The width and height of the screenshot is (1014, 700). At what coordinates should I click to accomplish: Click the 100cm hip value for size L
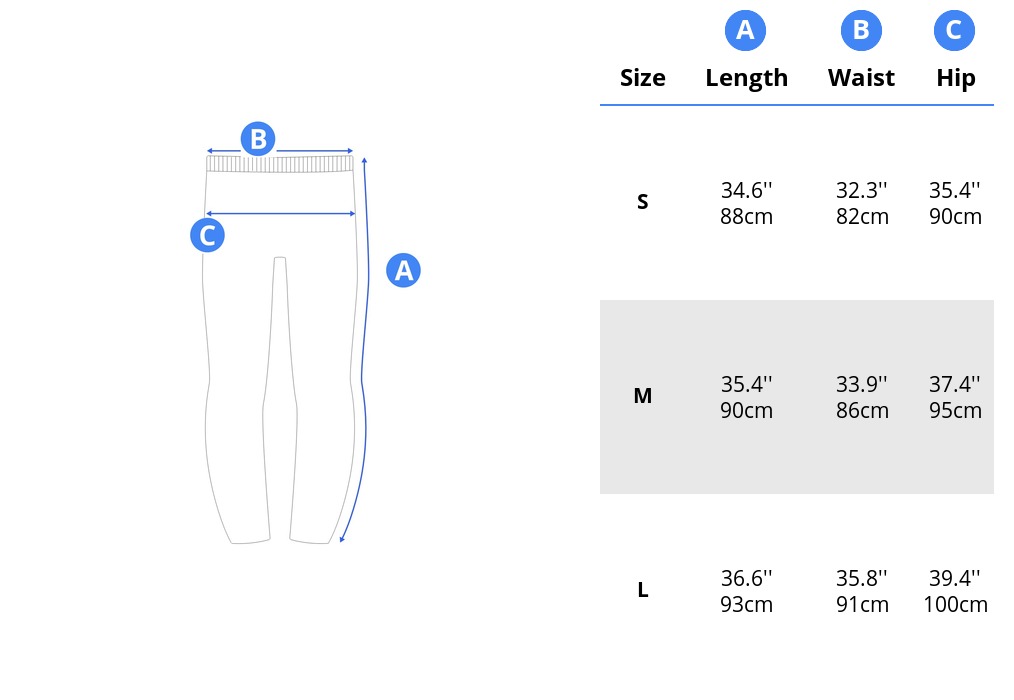[x=955, y=604]
